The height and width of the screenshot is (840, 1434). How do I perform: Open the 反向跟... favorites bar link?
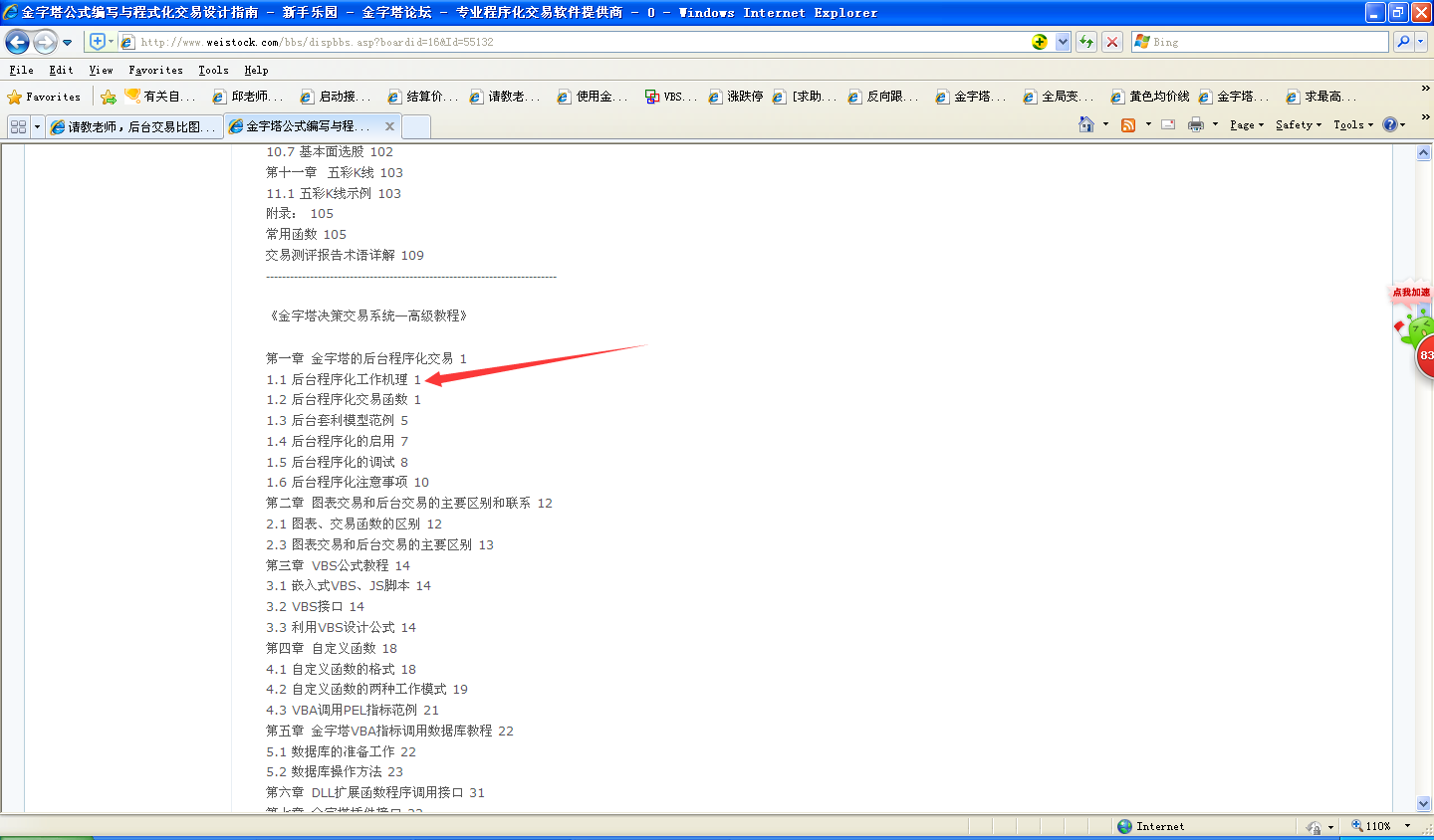point(883,97)
